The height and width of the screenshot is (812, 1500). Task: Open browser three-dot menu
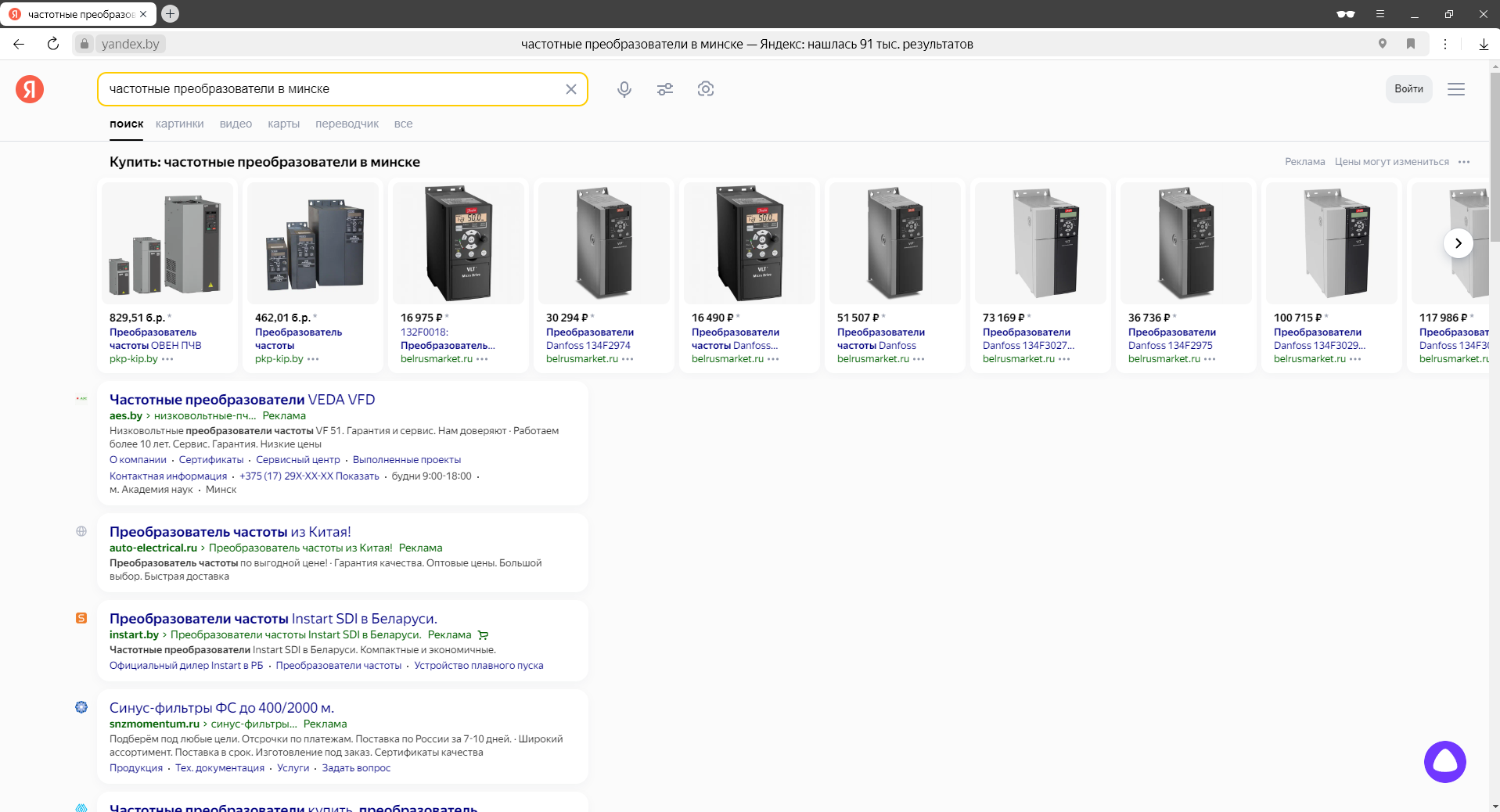(x=1445, y=44)
